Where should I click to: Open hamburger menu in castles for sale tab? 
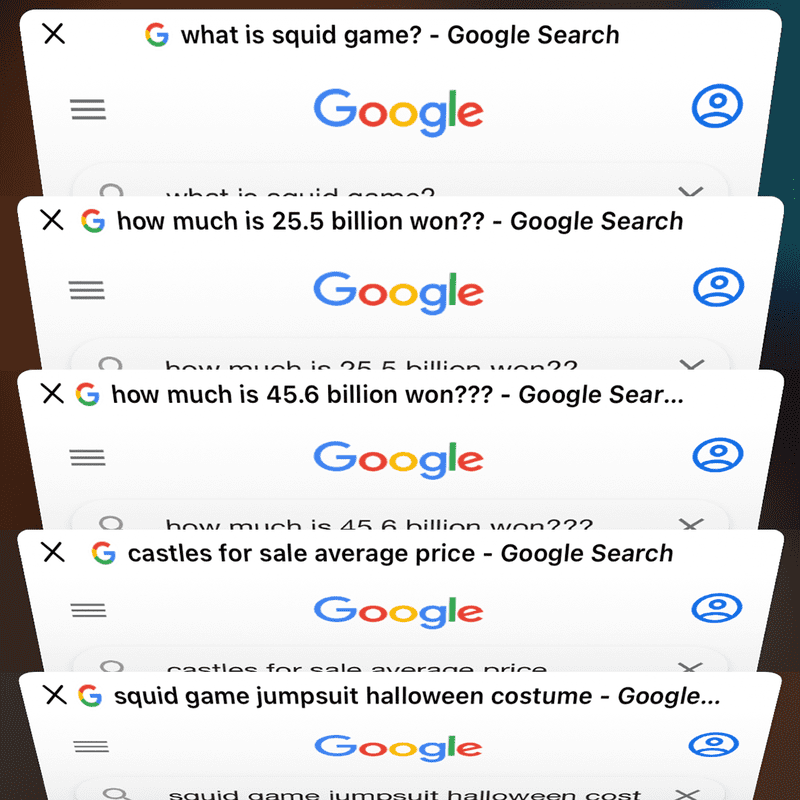tap(89, 610)
